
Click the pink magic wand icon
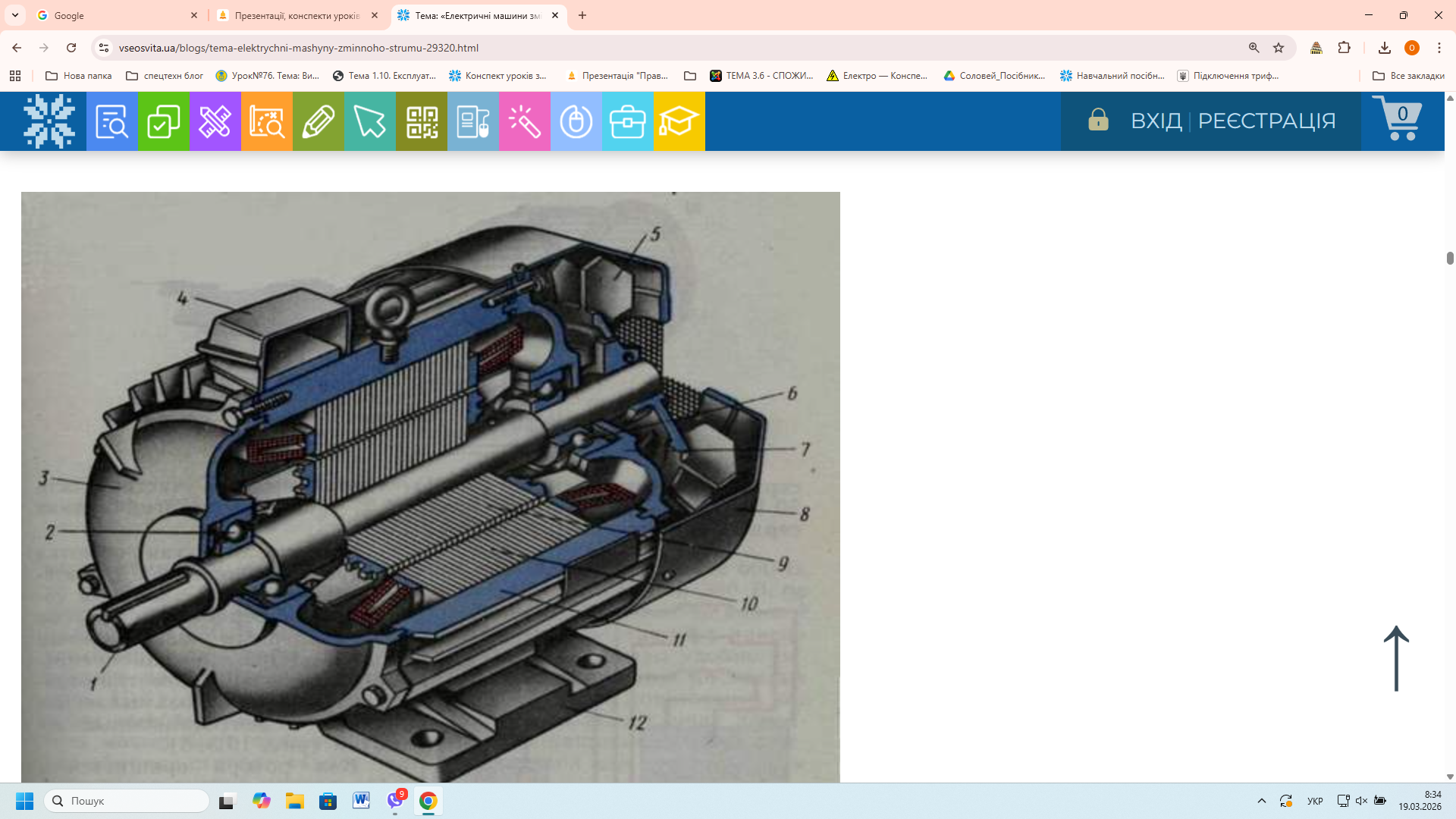[x=525, y=121]
